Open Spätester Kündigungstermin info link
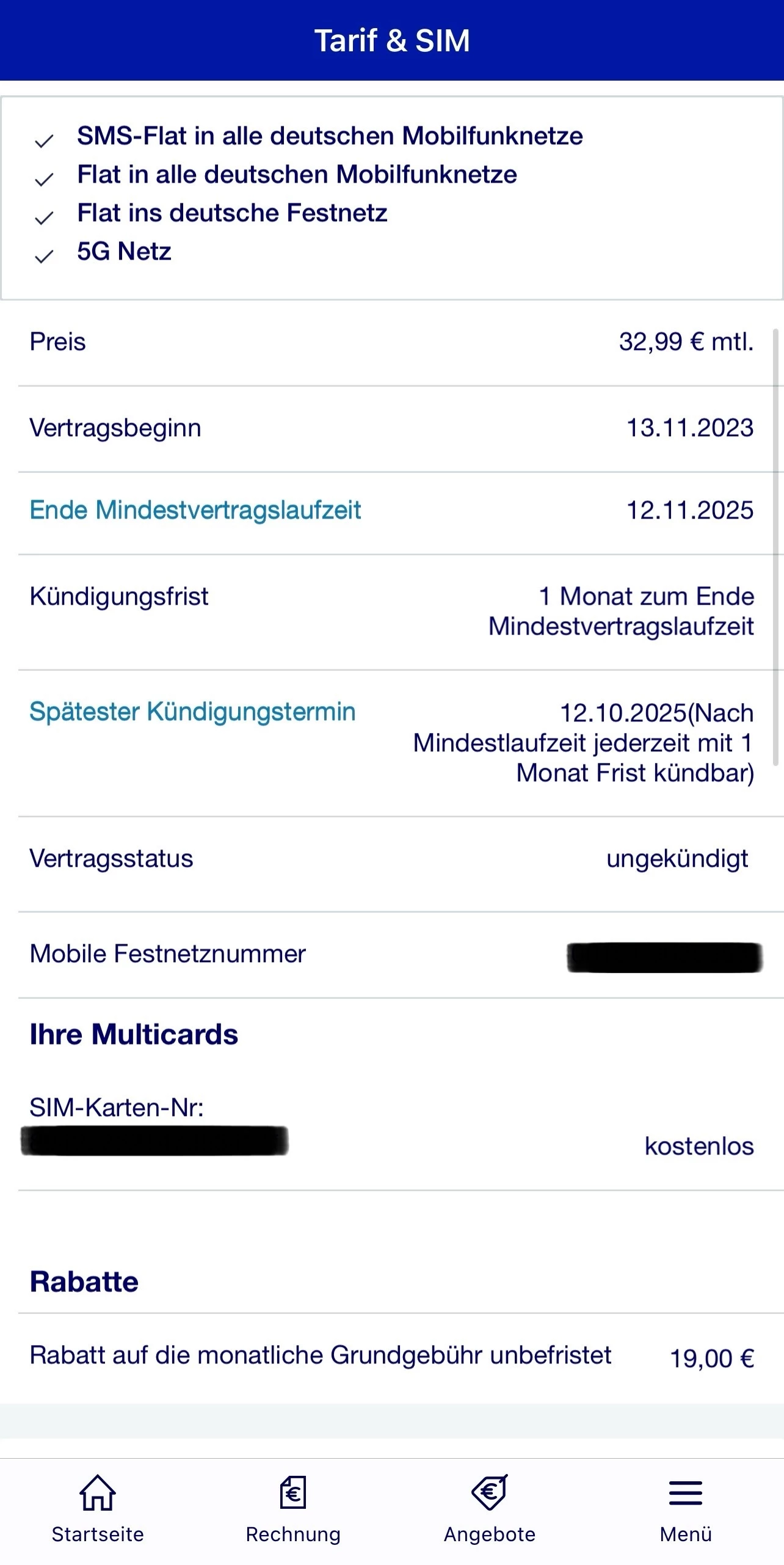 [192, 712]
